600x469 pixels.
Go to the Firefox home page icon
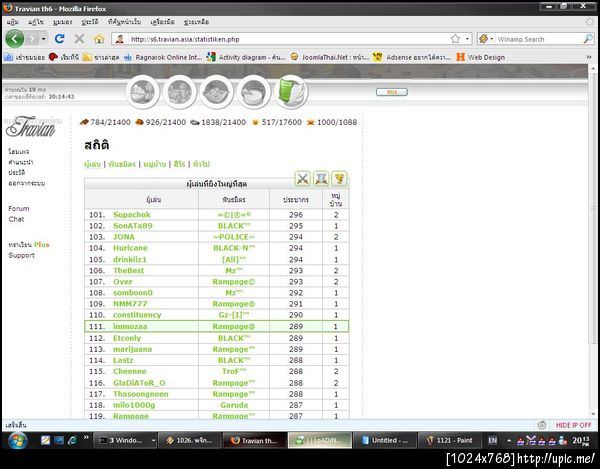coord(99,39)
